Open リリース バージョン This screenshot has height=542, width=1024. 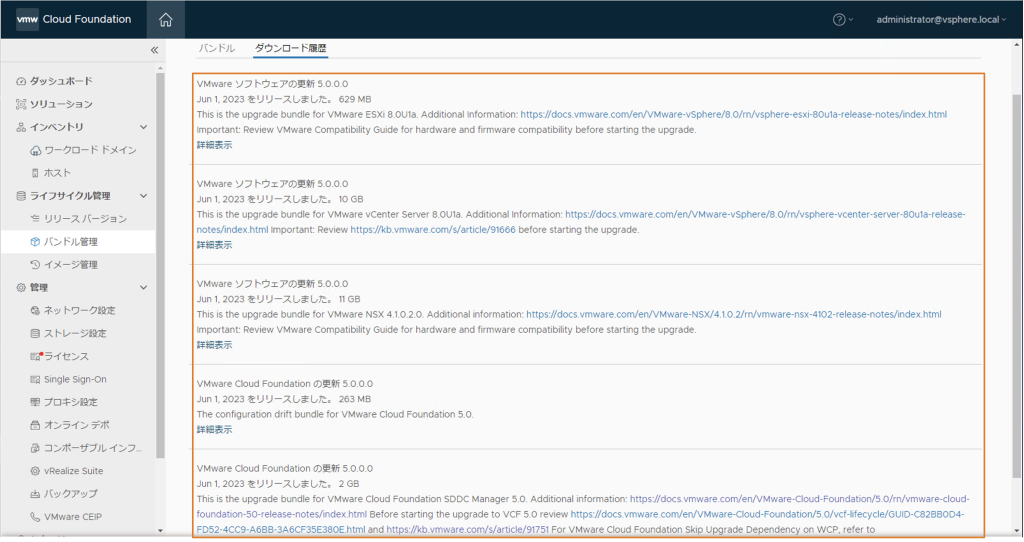86,219
